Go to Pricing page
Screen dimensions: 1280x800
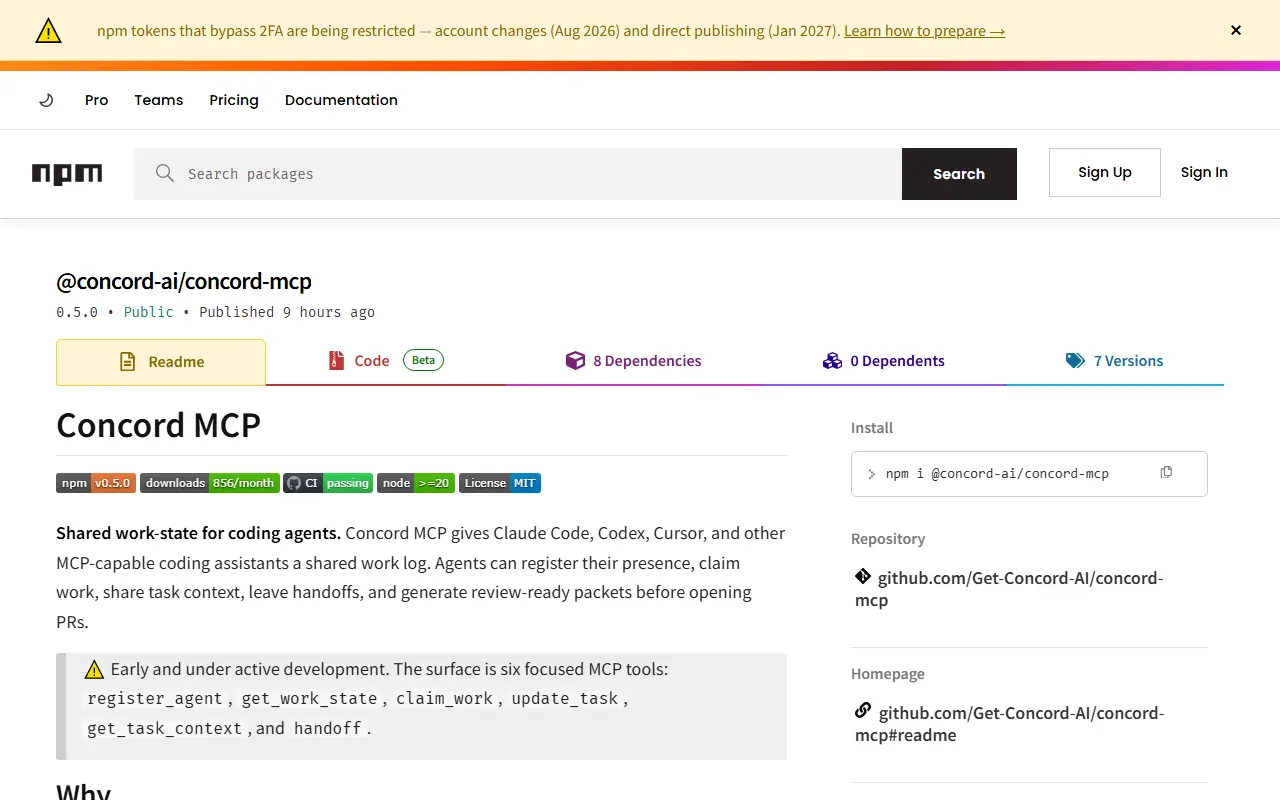[234, 100]
